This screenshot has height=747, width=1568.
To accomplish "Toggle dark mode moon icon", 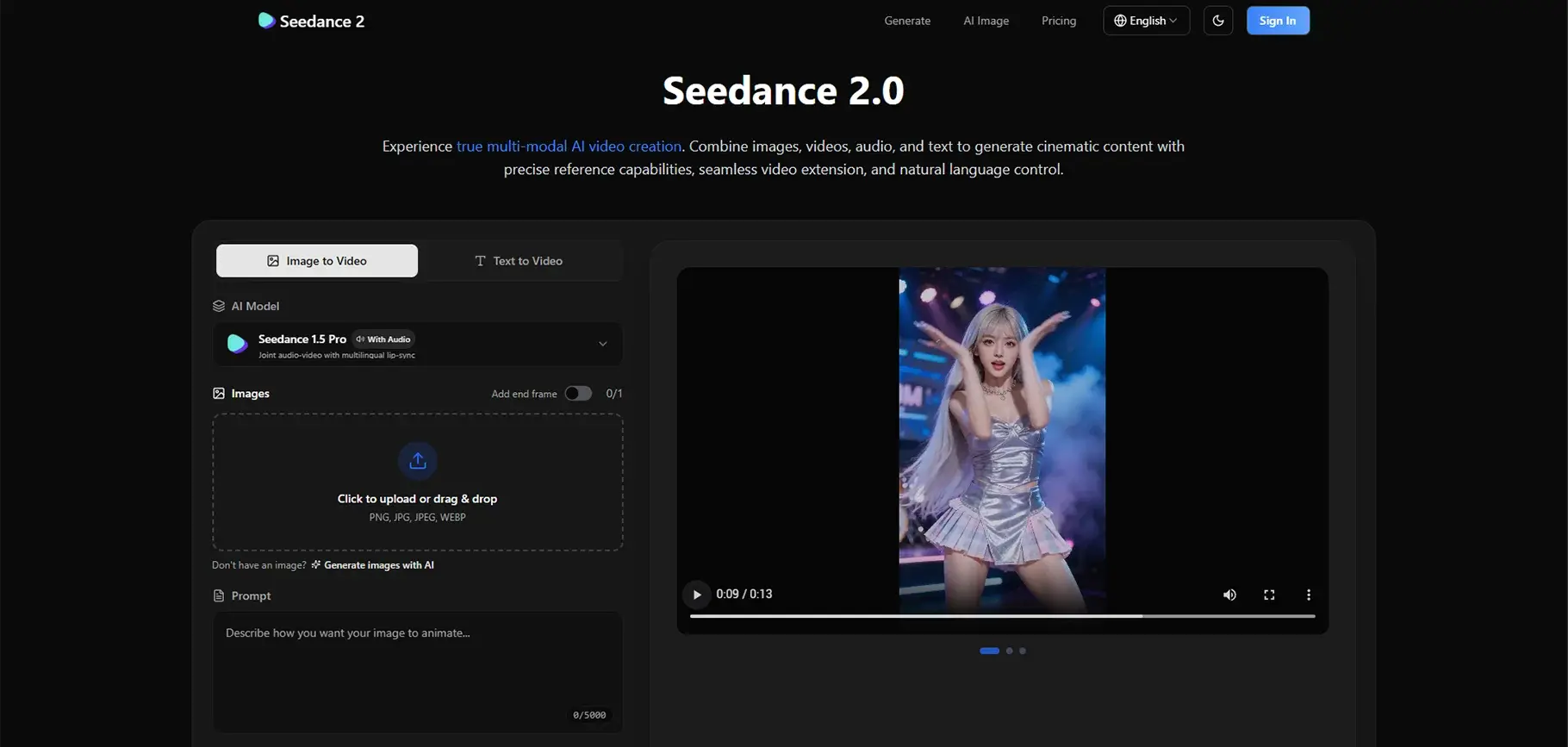I will (x=1218, y=21).
